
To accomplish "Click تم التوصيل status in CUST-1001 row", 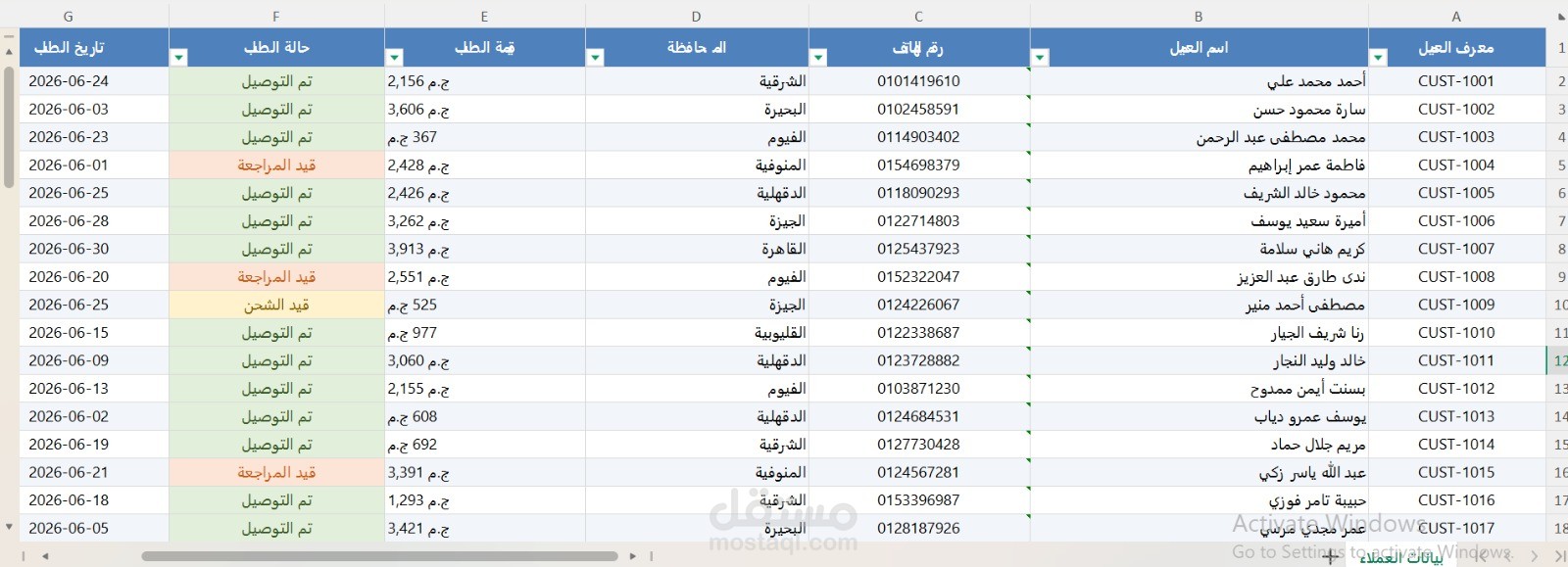I will [x=276, y=81].
